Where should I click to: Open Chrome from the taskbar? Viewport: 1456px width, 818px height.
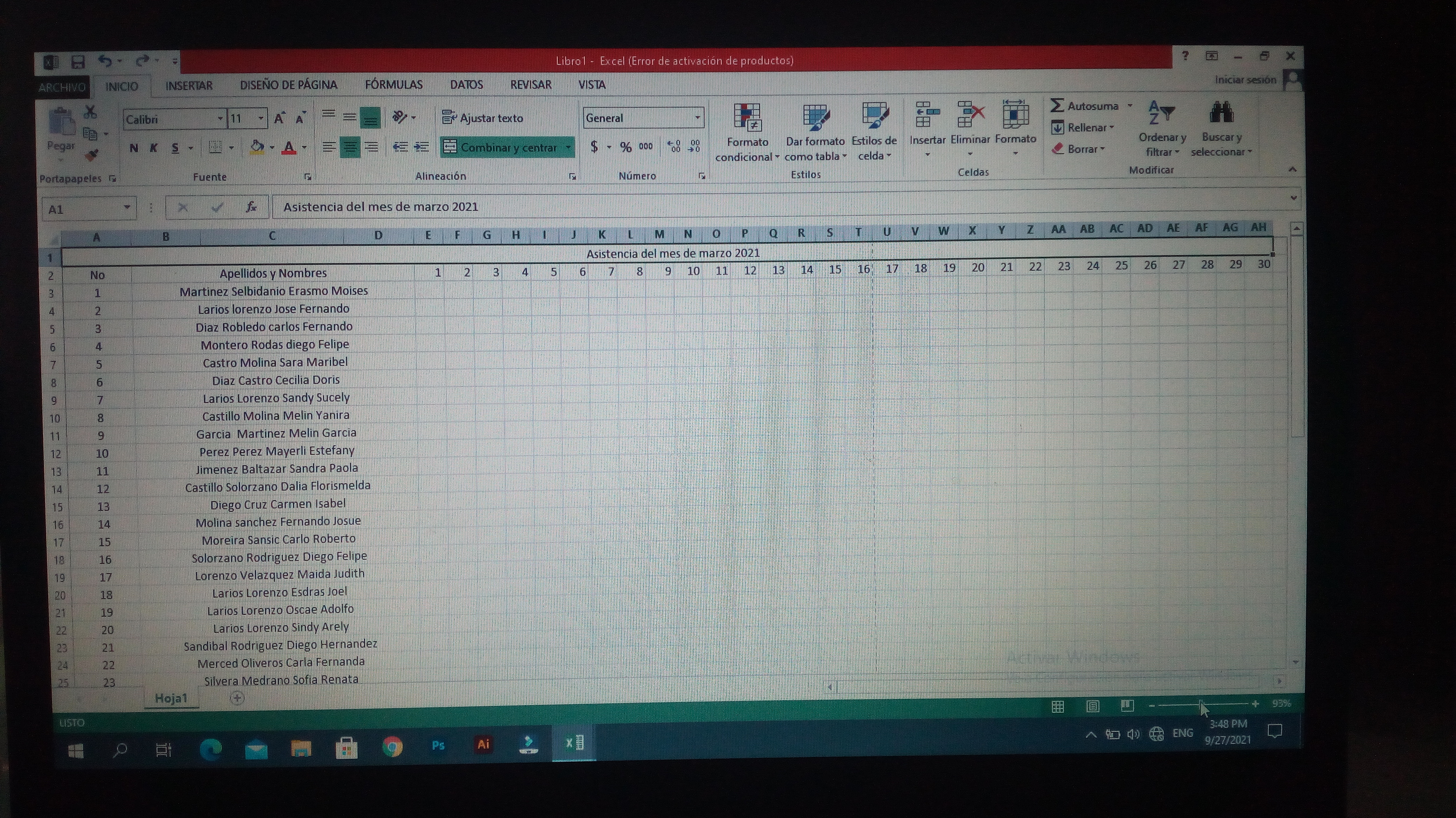(x=392, y=746)
